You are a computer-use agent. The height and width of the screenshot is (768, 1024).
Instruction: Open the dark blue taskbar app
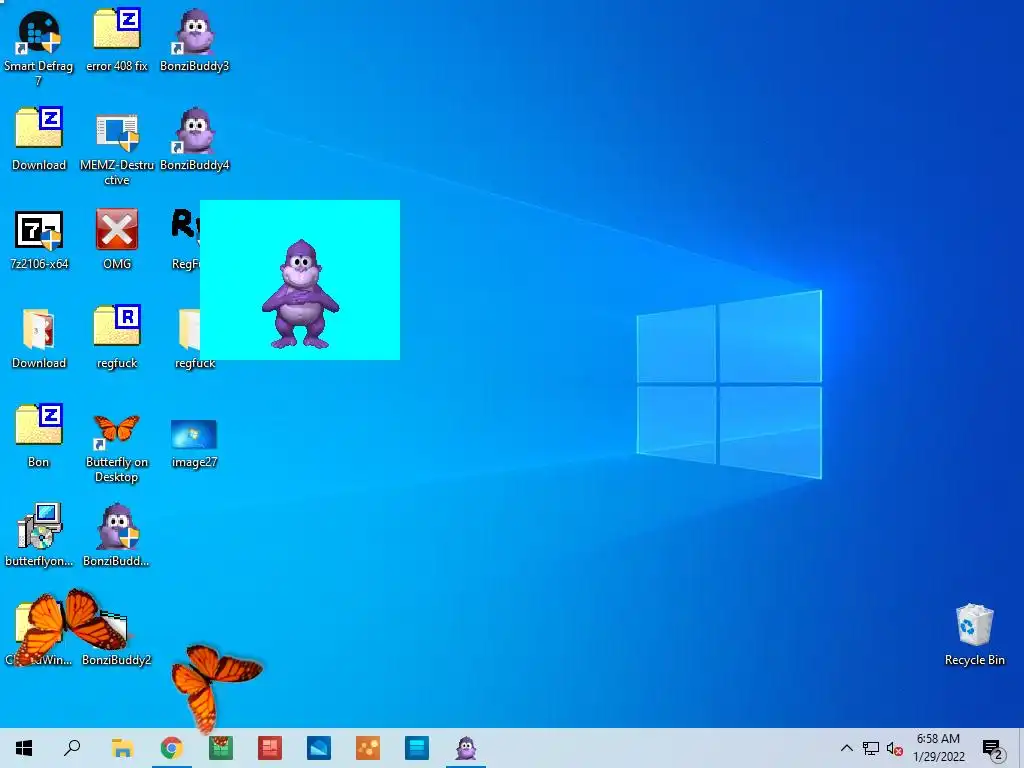click(319, 748)
